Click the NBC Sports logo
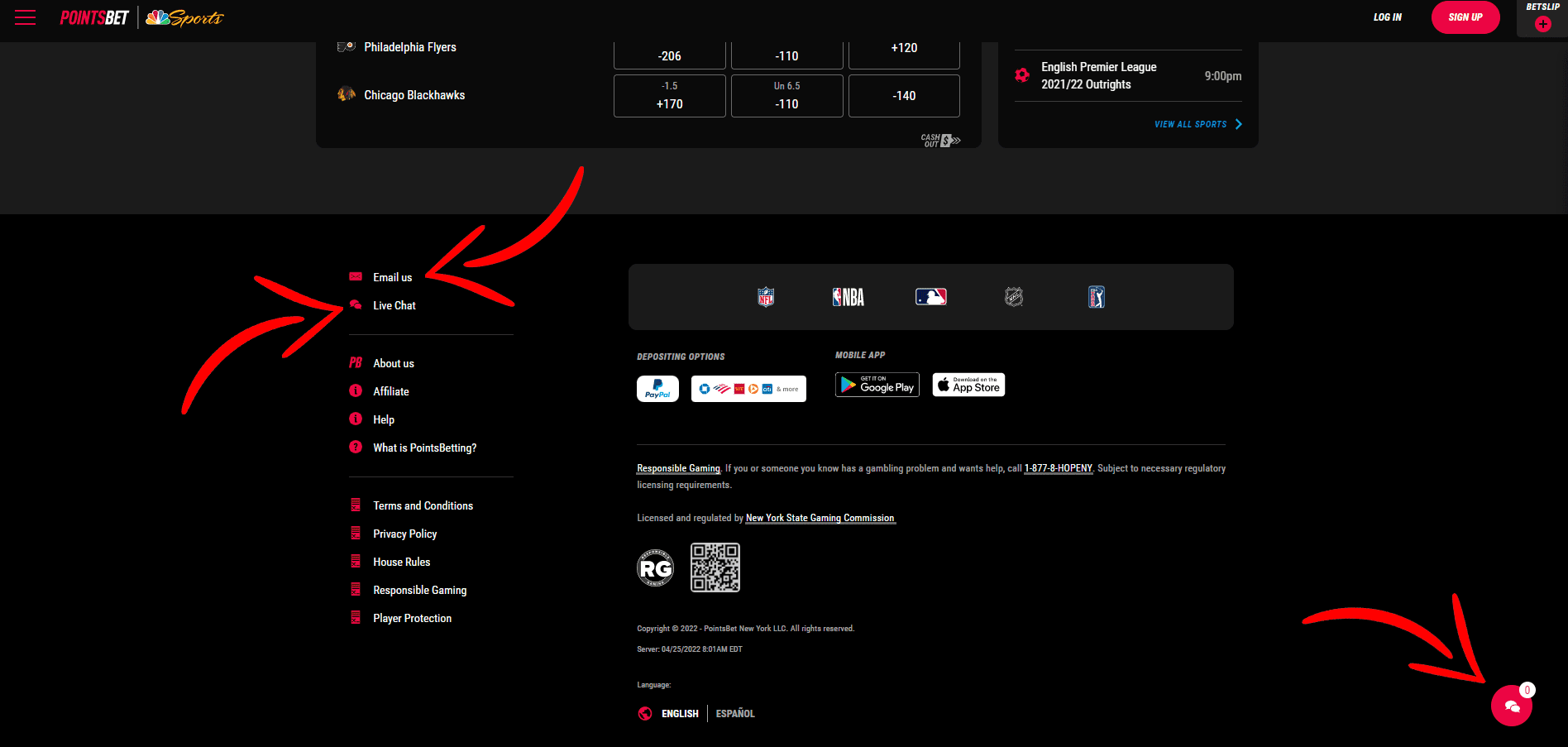The width and height of the screenshot is (1568, 747). click(x=184, y=18)
